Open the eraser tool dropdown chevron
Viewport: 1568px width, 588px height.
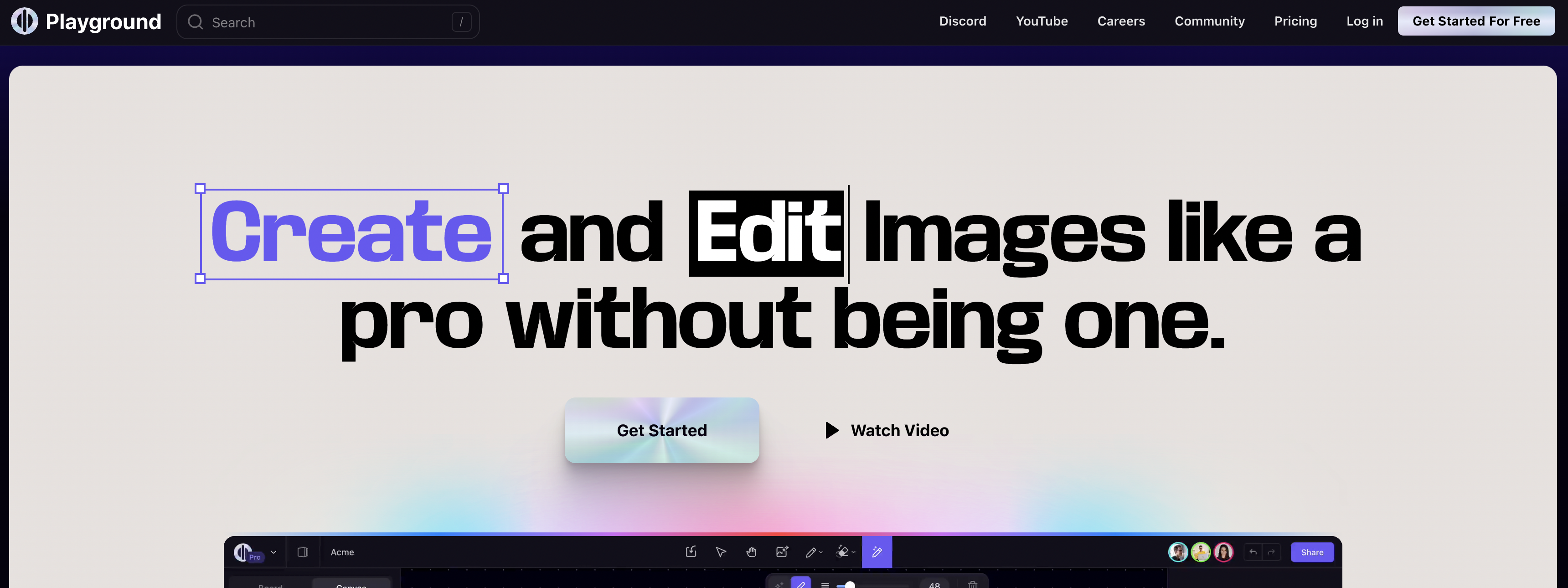coord(853,553)
